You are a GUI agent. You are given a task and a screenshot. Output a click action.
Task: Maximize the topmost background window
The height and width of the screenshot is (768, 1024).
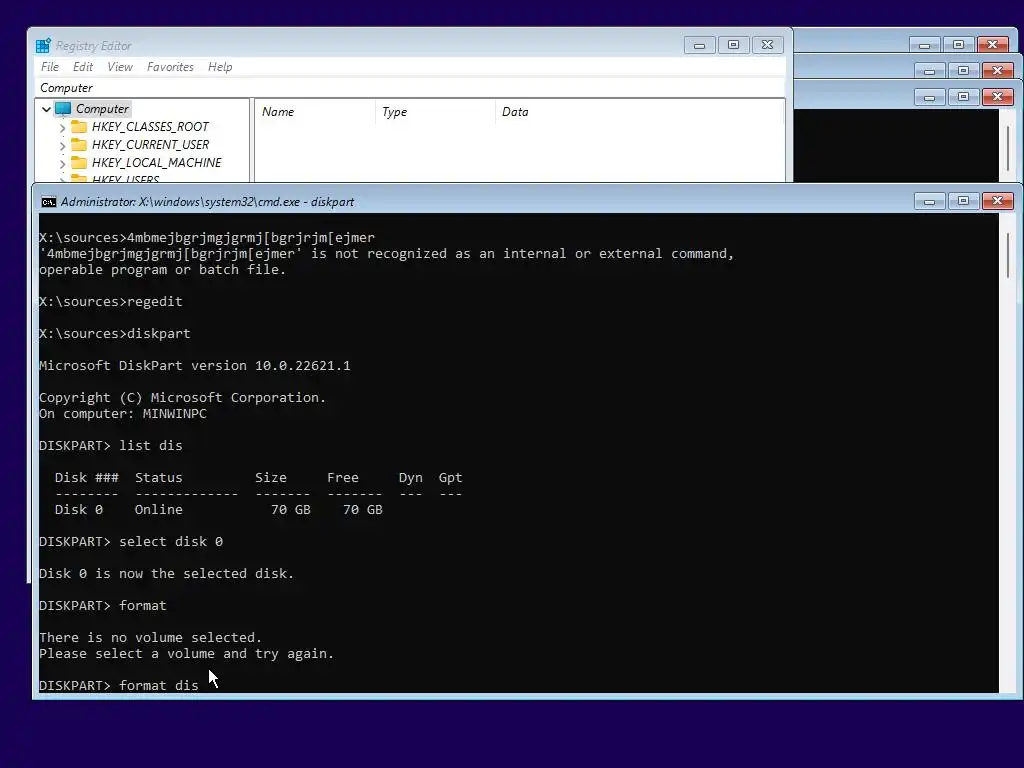click(958, 45)
